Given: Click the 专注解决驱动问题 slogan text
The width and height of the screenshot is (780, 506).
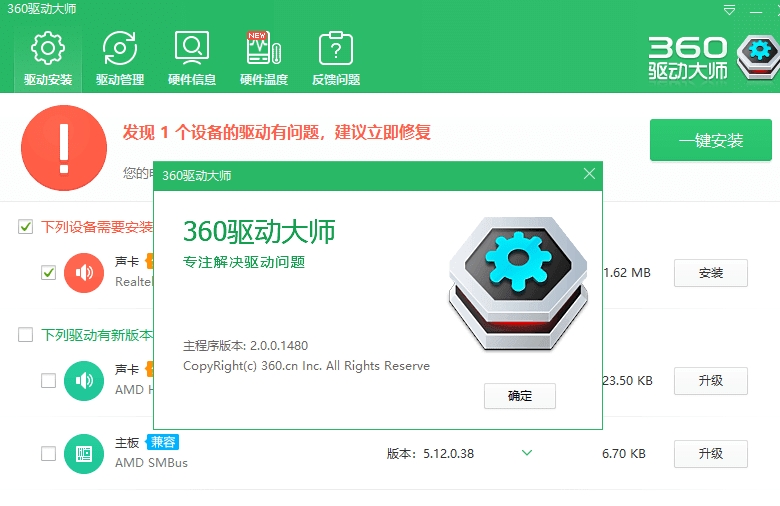Looking at the screenshot, I should (244, 262).
